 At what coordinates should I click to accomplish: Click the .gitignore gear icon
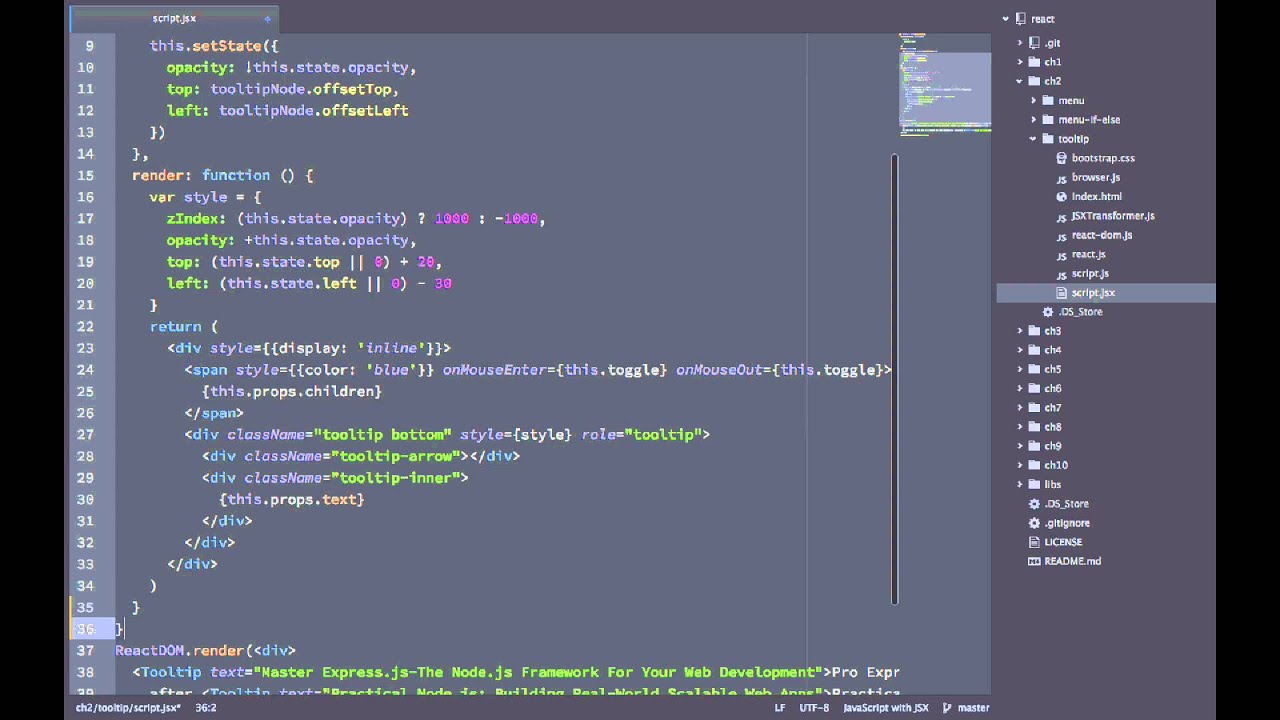tap(1035, 523)
